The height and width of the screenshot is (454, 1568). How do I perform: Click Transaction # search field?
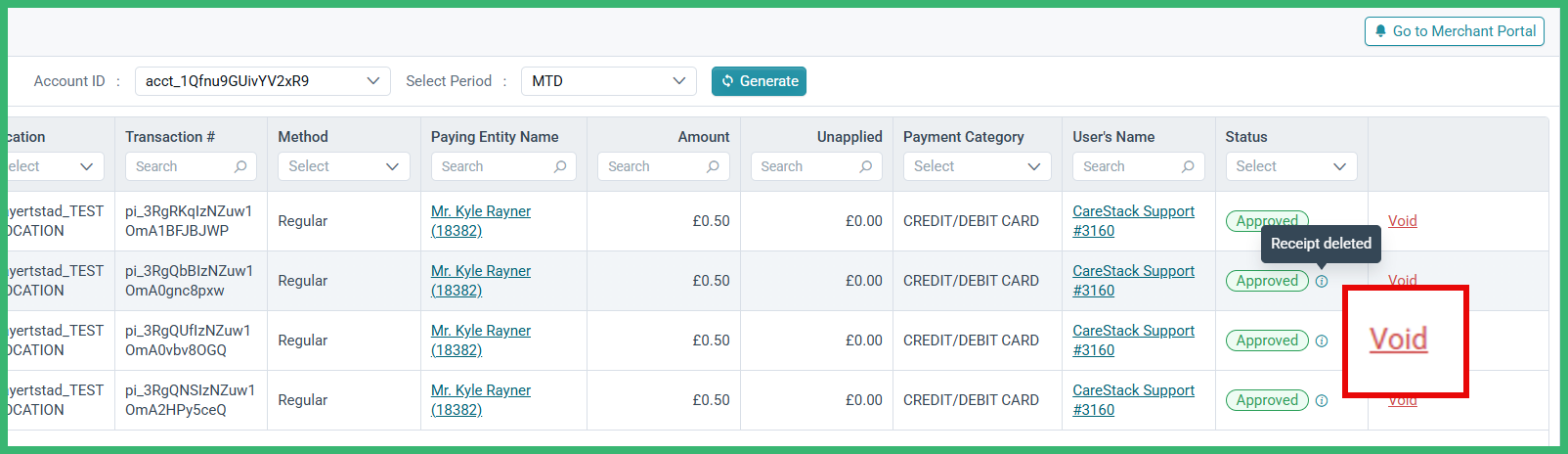[x=191, y=166]
